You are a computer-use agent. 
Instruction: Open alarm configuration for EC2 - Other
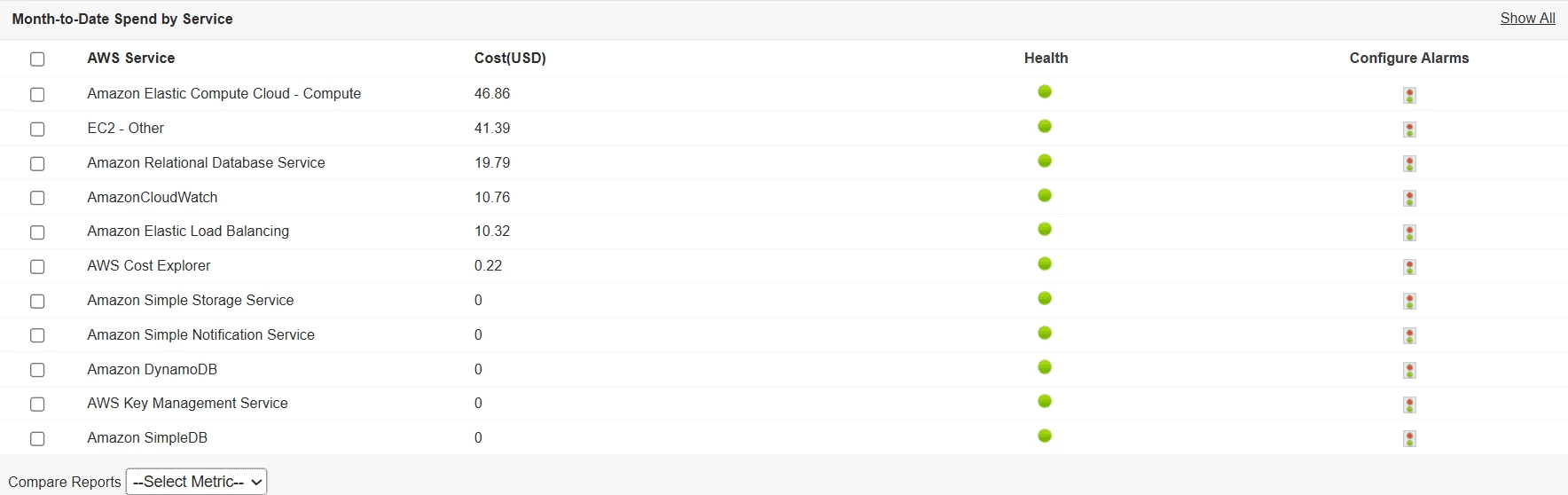1409,130
